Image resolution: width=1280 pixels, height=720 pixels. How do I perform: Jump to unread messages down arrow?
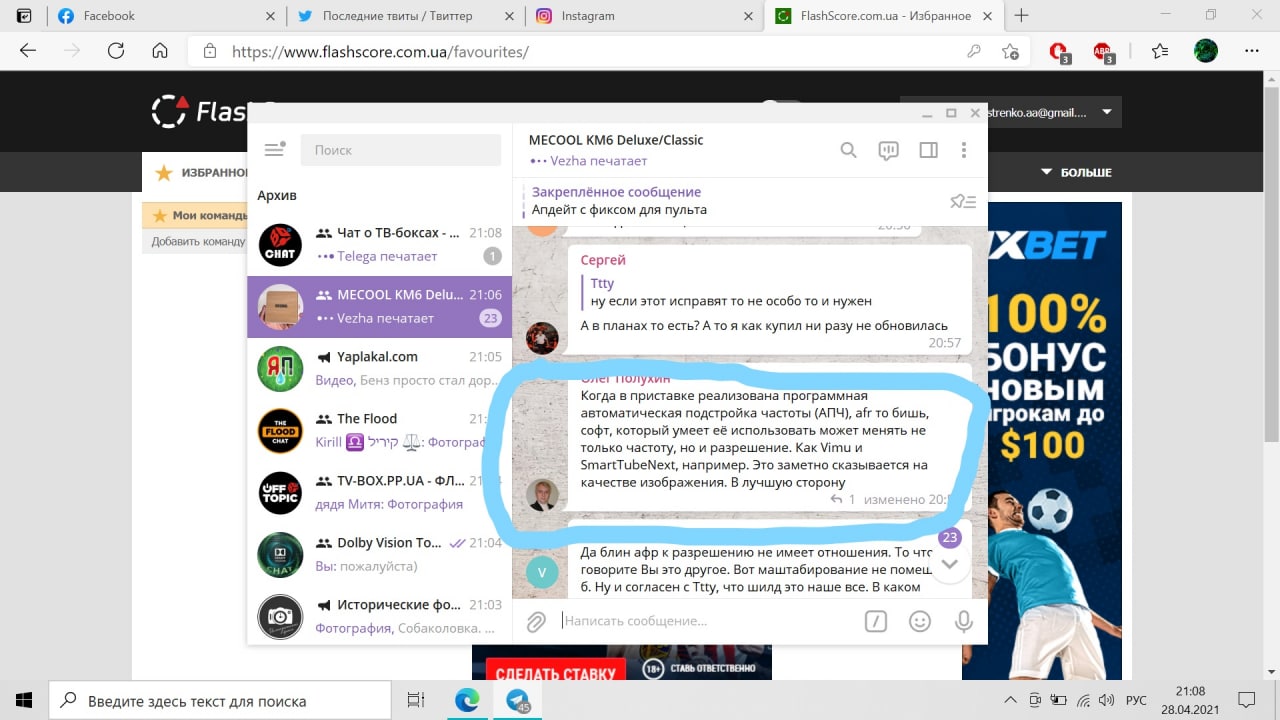pos(950,564)
